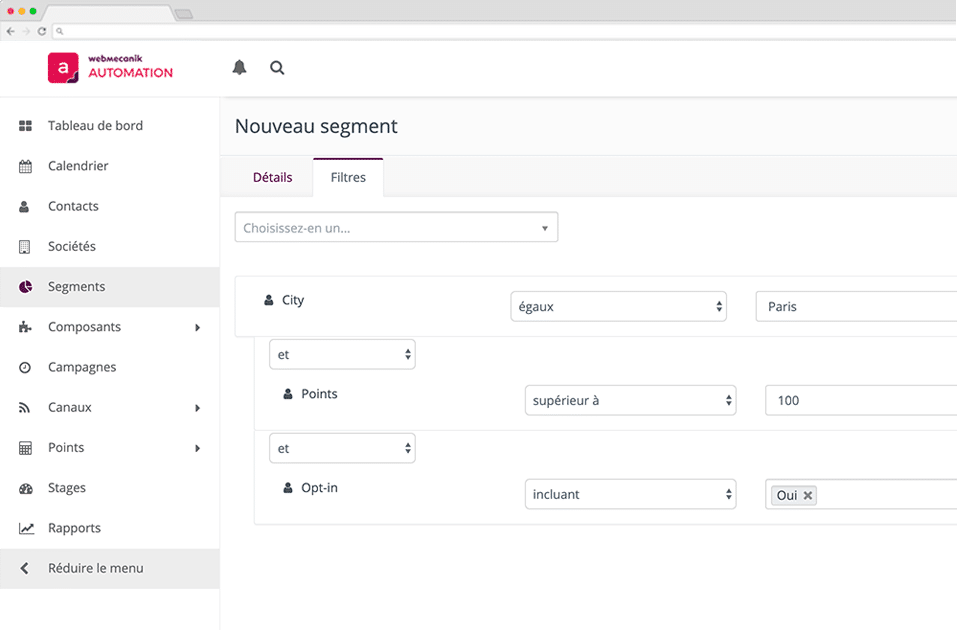Collapse sidebar with Réduire le menu
The width and height of the screenshot is (957, 630).
tap(95, 568)
